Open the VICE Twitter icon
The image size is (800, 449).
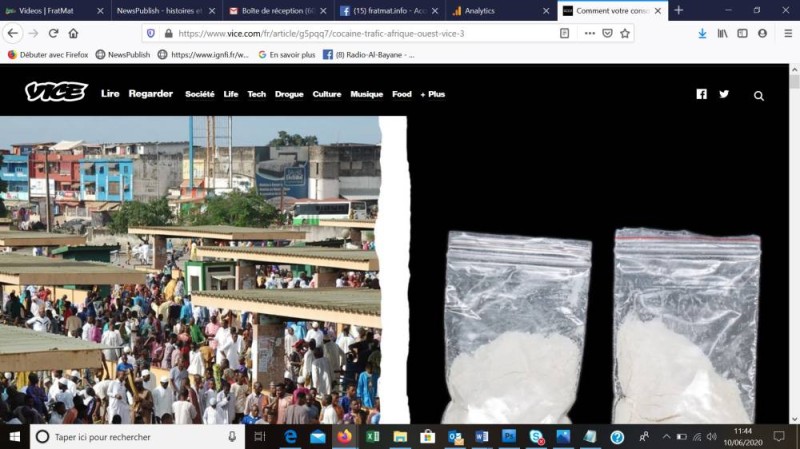(x=724, y=94)
